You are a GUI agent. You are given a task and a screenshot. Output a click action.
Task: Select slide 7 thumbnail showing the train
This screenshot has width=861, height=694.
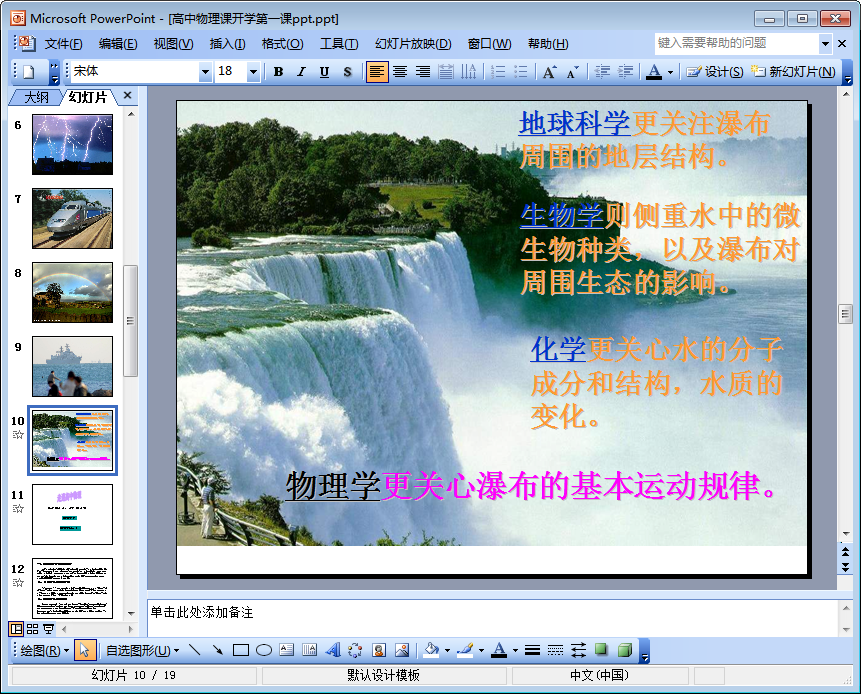72,218
